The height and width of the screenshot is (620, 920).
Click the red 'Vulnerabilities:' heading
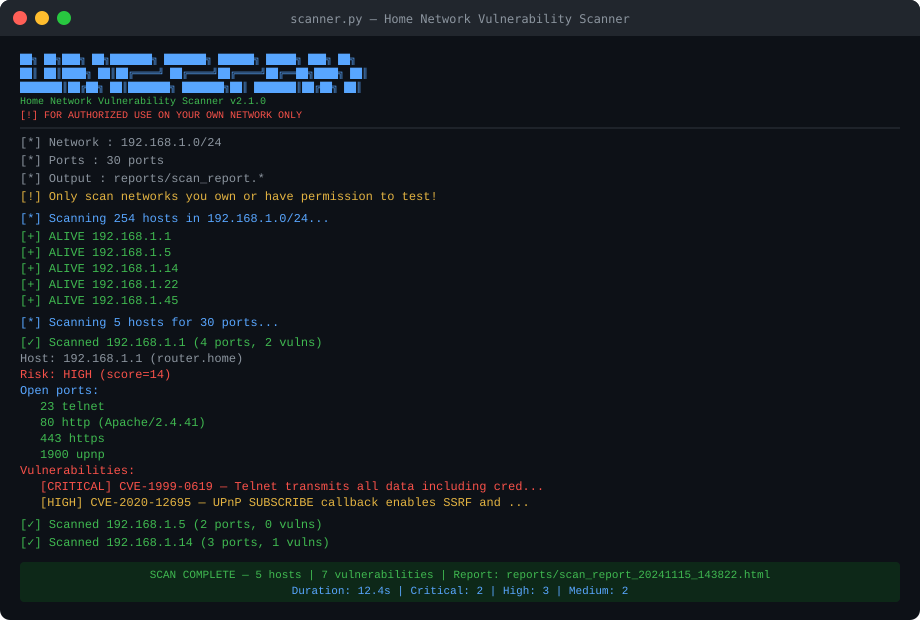(77, 470)
